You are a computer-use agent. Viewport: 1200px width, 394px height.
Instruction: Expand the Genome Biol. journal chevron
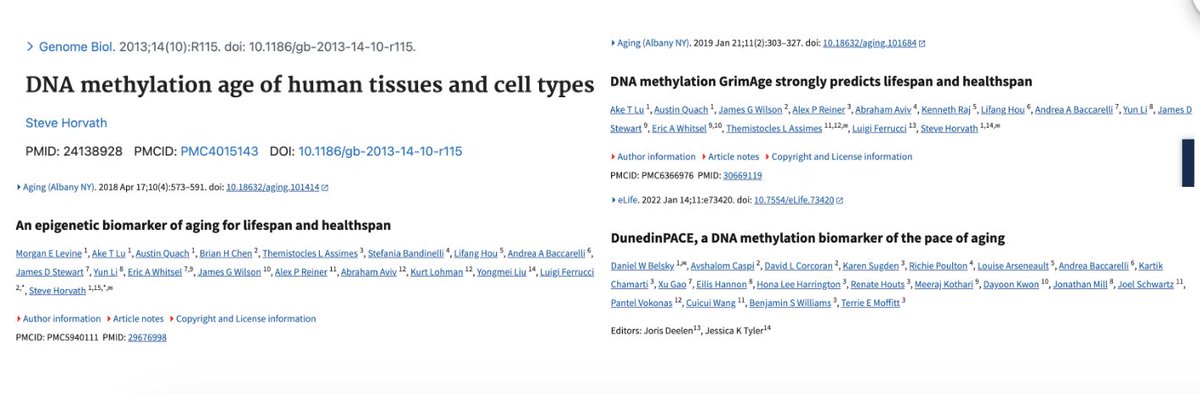click(x=30, y=46)
